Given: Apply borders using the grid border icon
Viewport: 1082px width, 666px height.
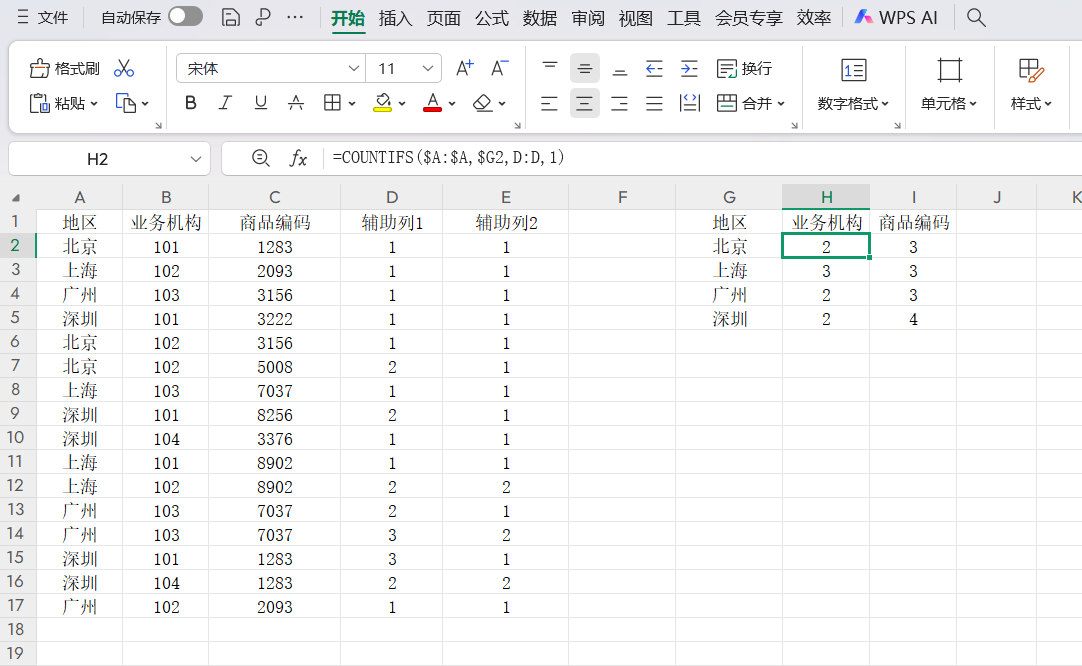Looking at the screenshot, I should pos(330,103).
